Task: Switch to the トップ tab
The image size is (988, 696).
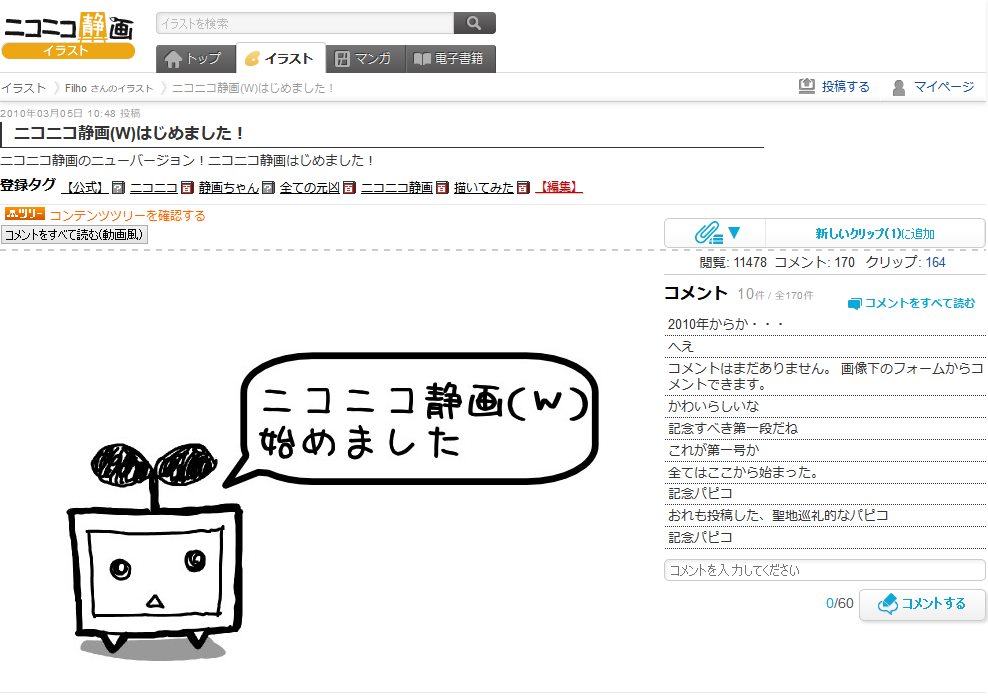Action: pos(195,58)
